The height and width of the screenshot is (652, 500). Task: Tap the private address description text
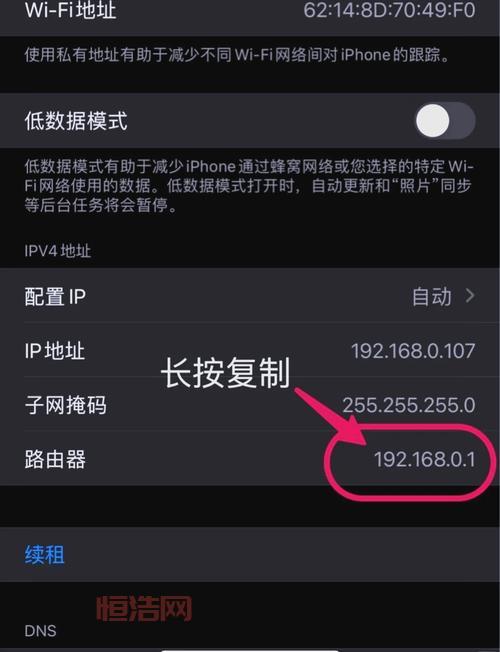(x=237, y=55)
